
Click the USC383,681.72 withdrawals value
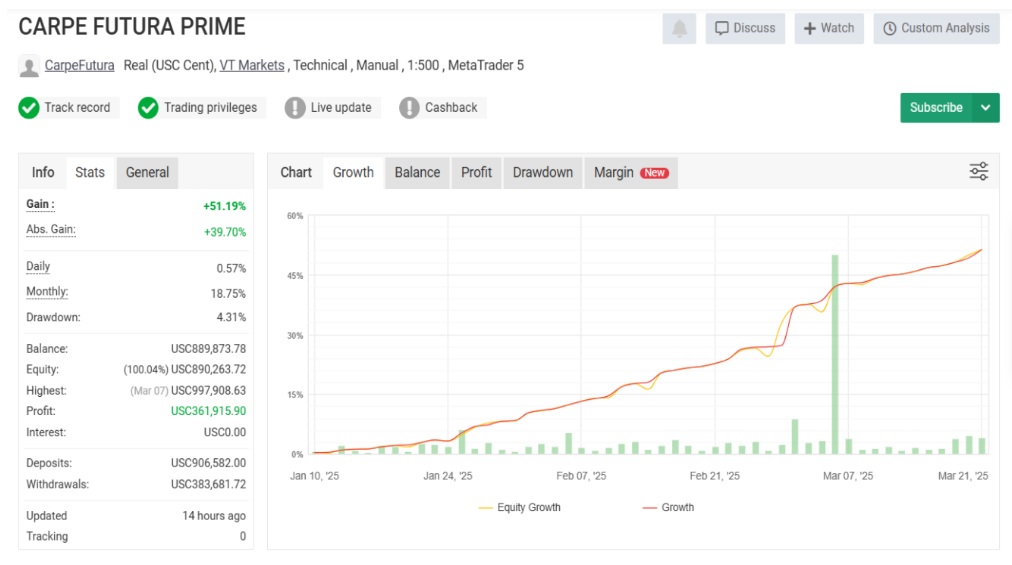click(208, 484)
